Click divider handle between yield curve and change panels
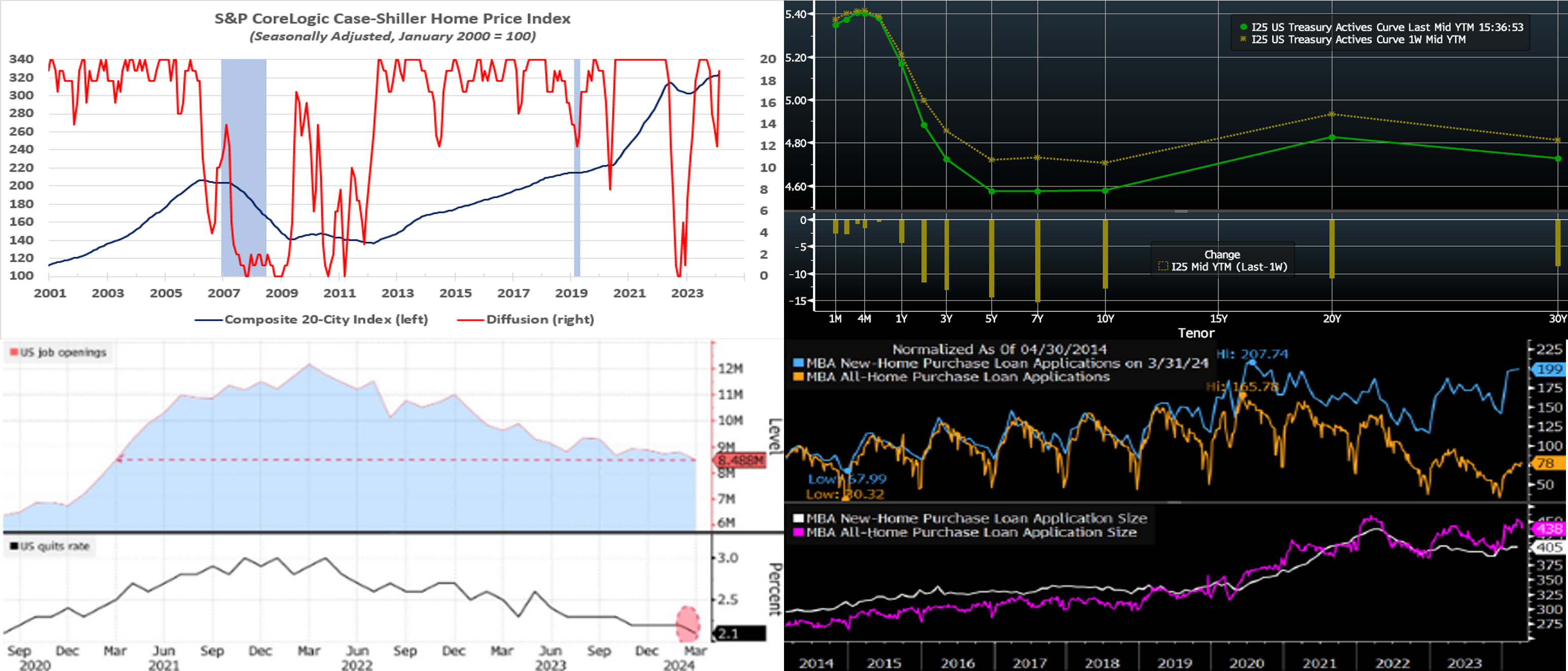This screenshot has height=671, width=1568. 1181,211
